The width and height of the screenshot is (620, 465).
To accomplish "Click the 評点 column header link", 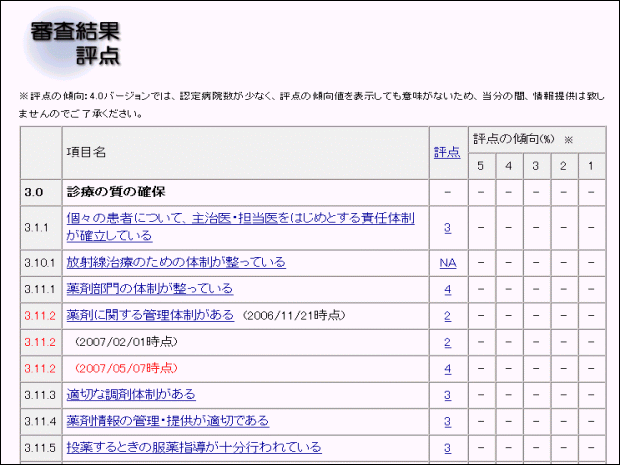I will tap(447, 152).
